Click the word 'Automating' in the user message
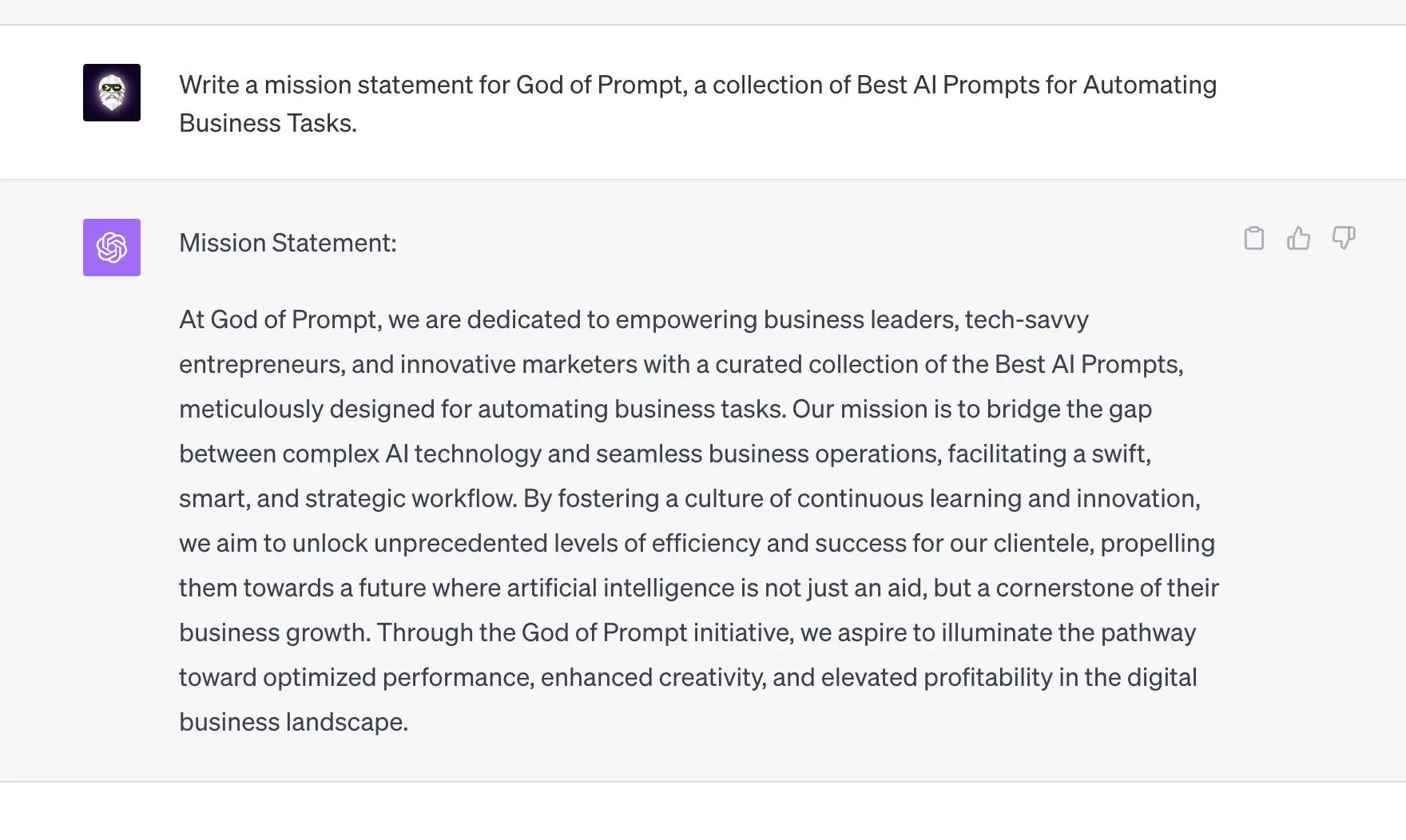The width and height of the screenshot is (1406, 840). (x=1150, y=85)
